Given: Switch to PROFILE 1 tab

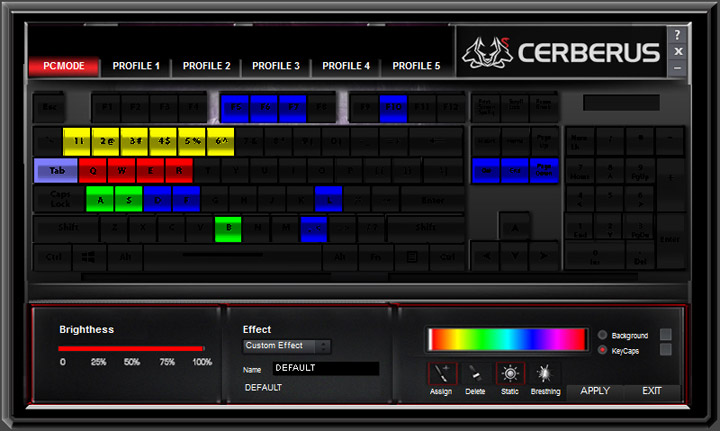Looking at the screenshot, I should 136,66.
